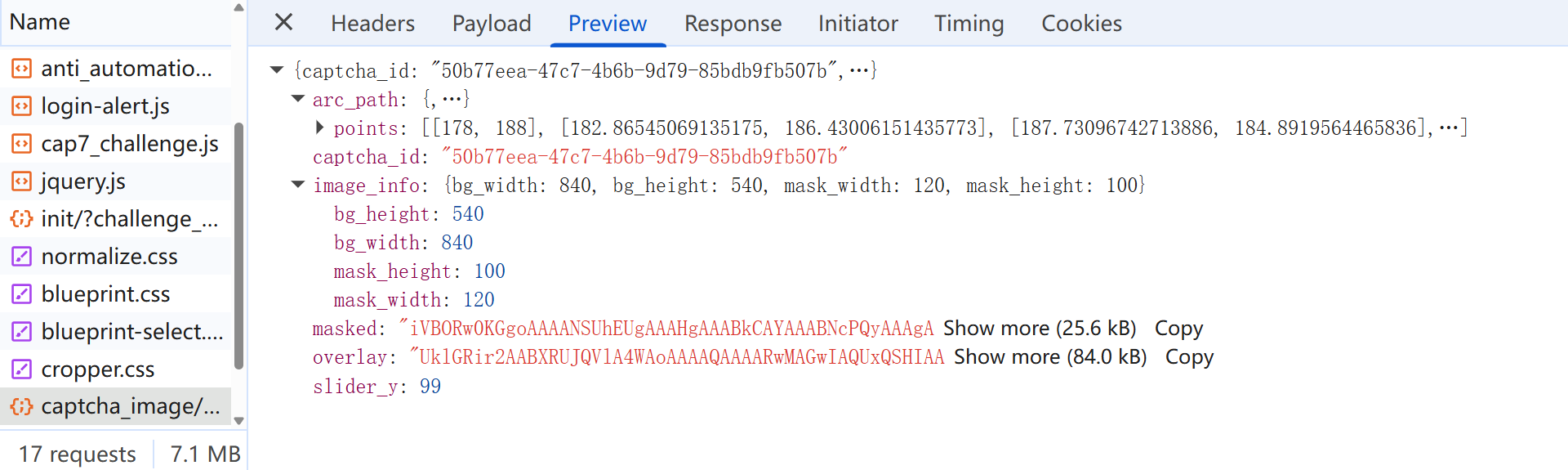Click the cap7_challenge.js file icon
The width and height of the screenshot is (1568, 470).
21,144
